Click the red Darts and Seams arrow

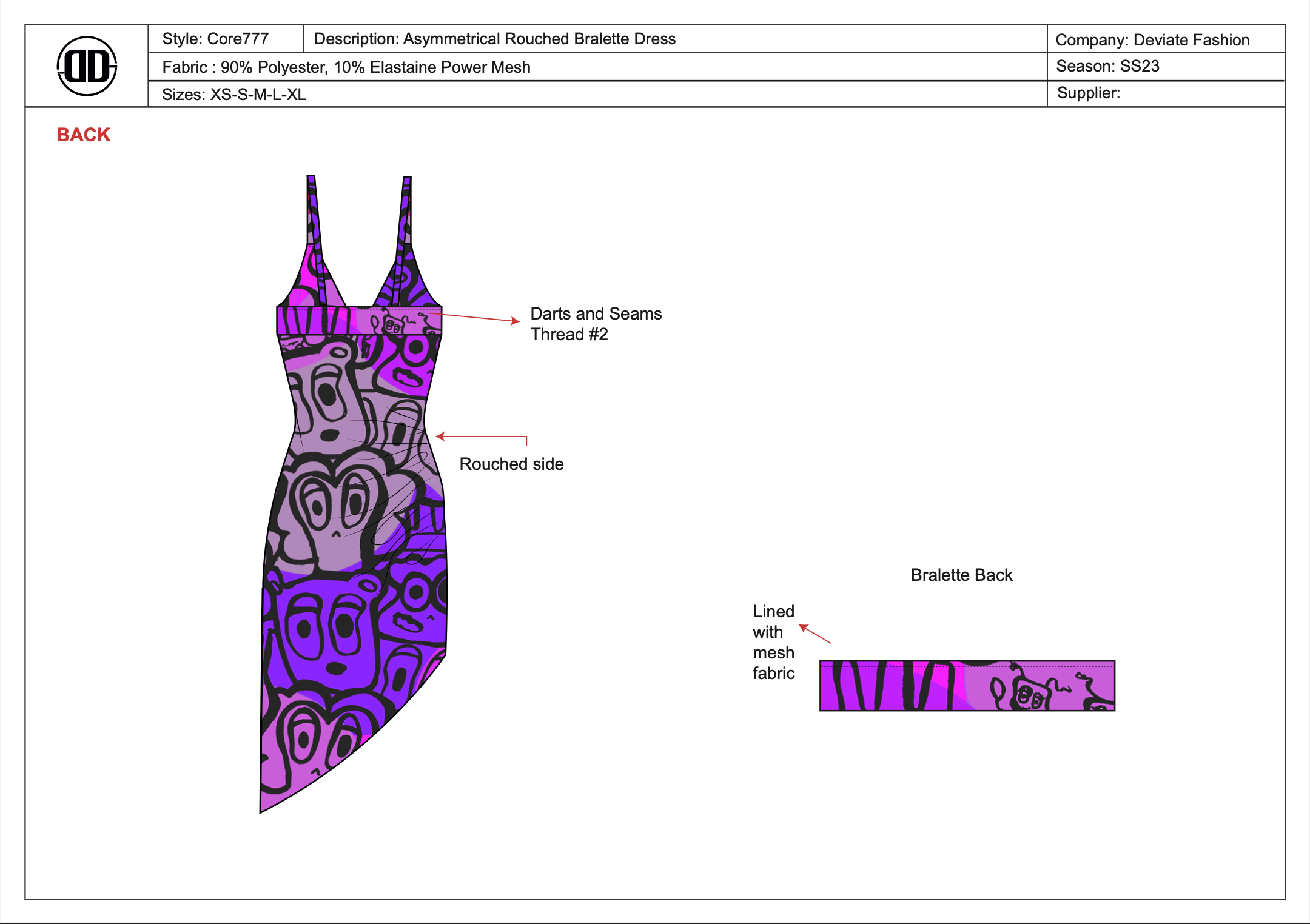[476, 318]
